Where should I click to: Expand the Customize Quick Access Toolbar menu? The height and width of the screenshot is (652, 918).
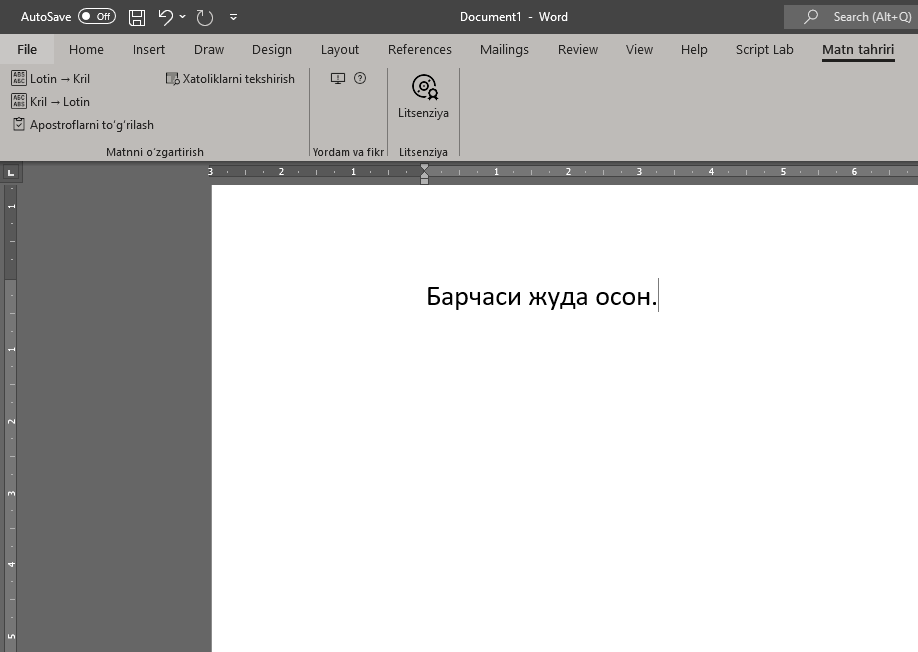[x=233, y=16]
